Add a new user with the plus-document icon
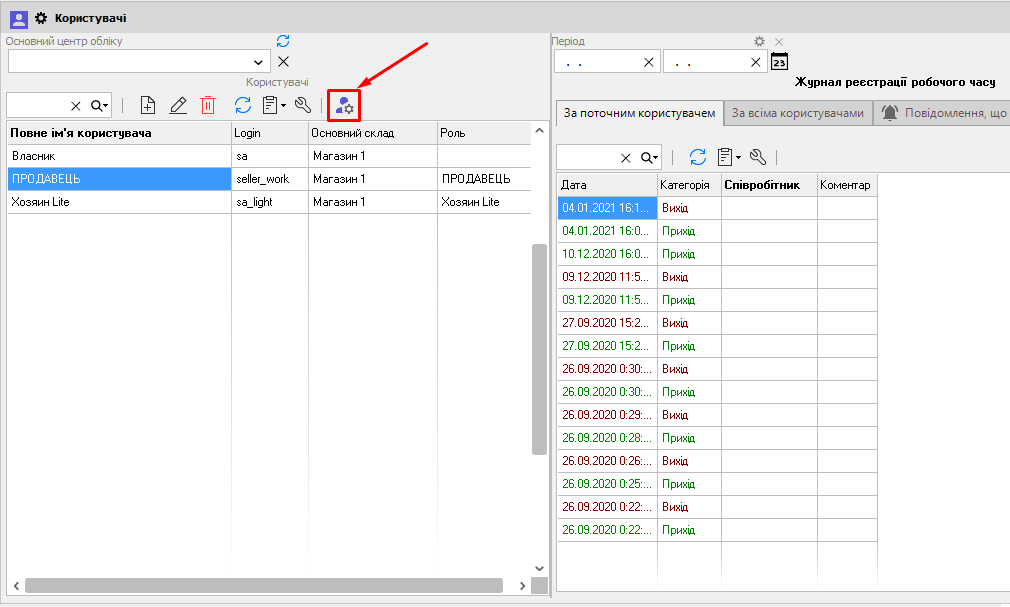 148,104
